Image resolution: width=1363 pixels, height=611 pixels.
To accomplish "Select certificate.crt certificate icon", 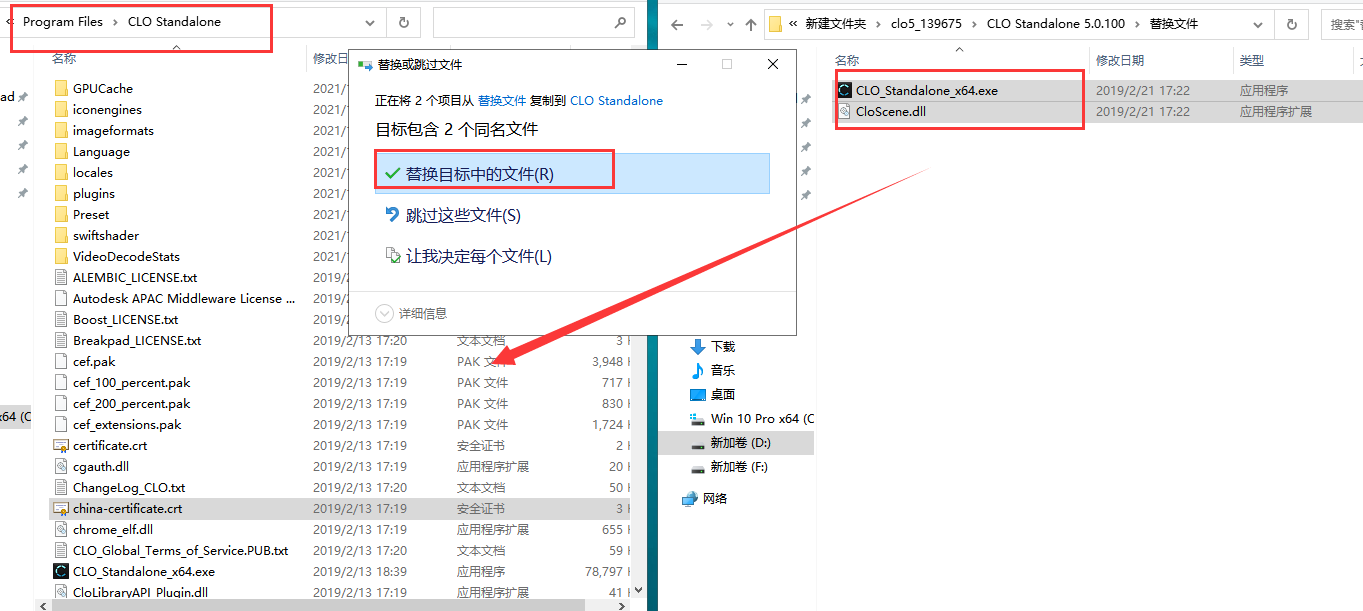I will [x=61, y=445].
